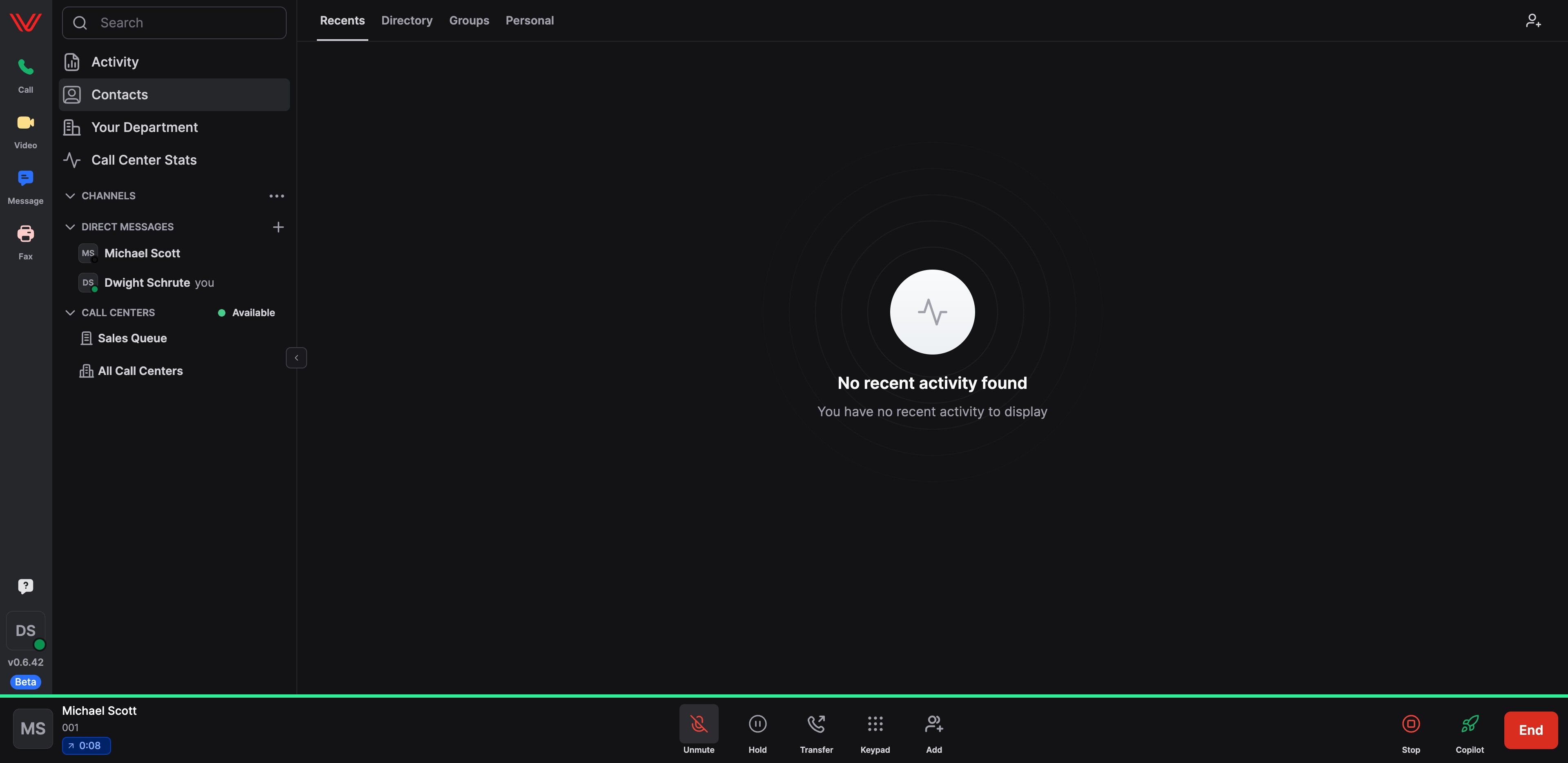Click the green Call phone icon
This screenshot has width=1568, height=763.
pos(26,67)
